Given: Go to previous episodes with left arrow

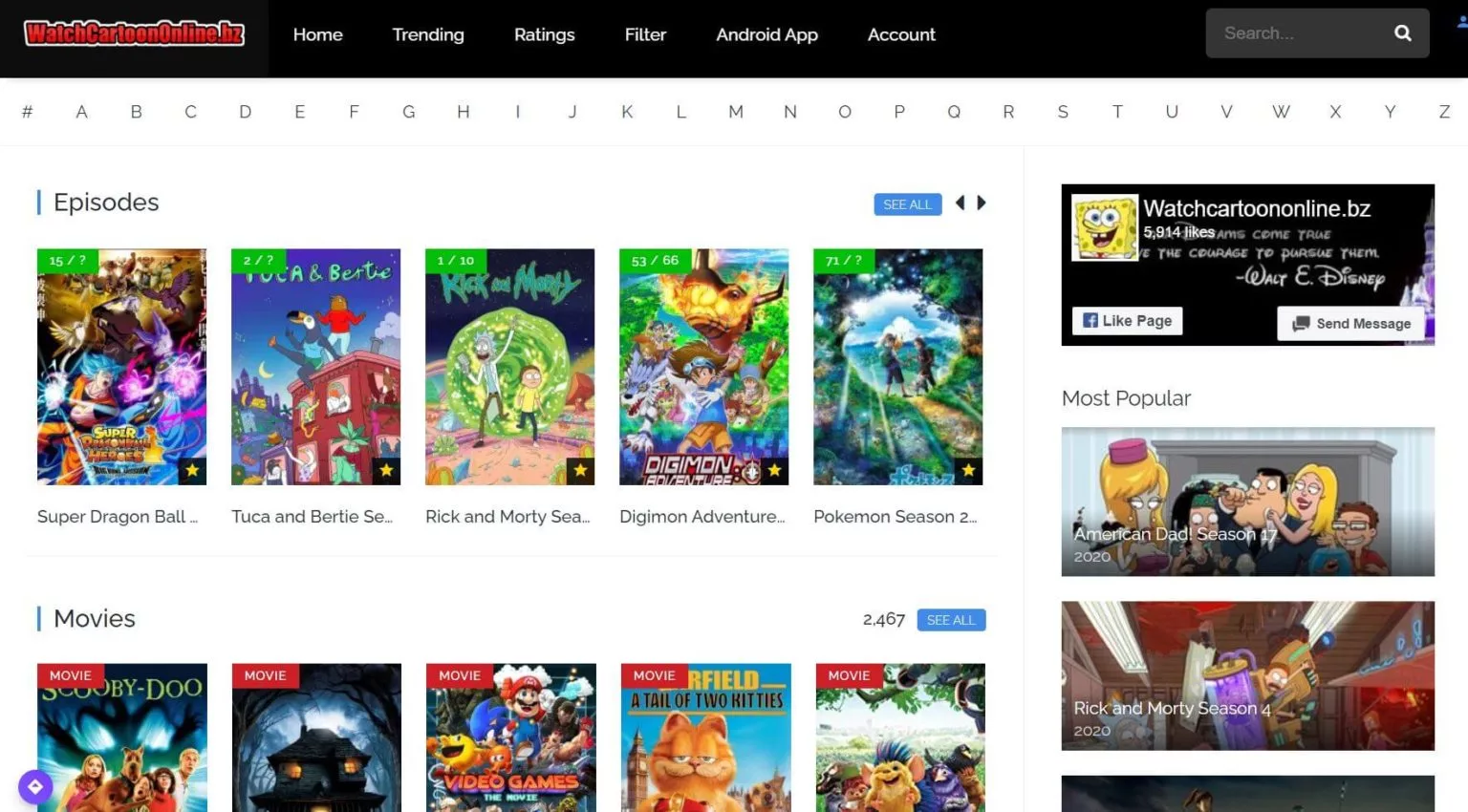Looking at the screenshot, I should [x=961, y=203].
